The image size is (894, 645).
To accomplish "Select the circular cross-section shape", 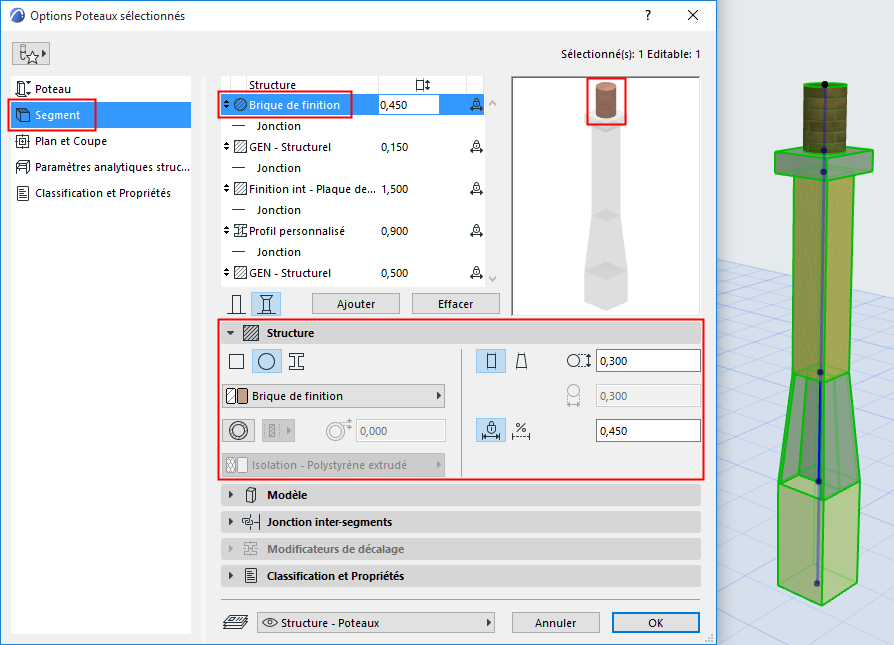I will [x=265, y=361].
